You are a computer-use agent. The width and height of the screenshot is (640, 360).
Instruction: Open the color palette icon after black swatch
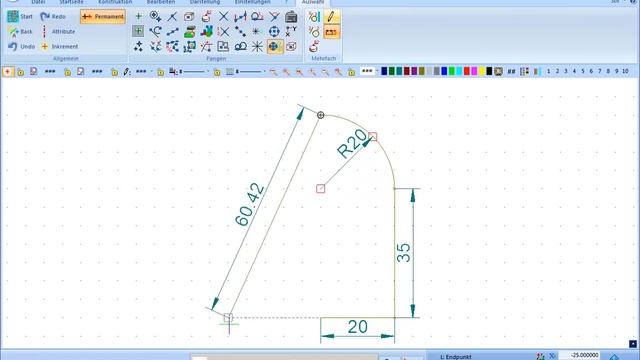click(x=498, y=72)
